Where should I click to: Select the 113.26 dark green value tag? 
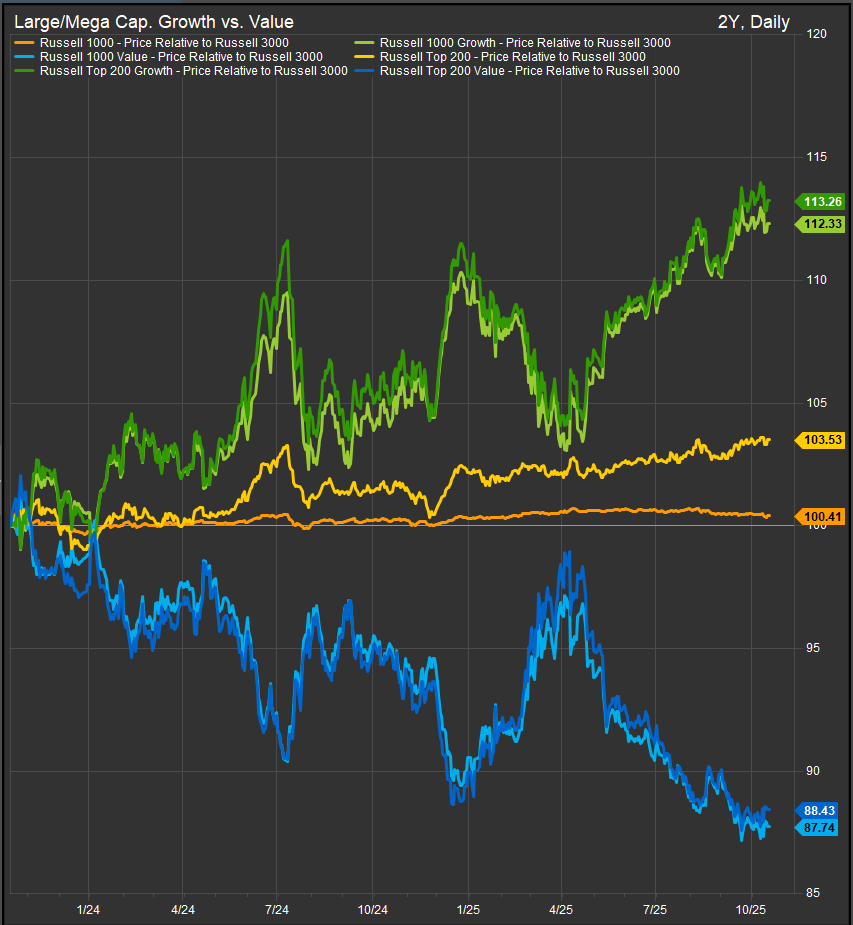tap(820, 201)
